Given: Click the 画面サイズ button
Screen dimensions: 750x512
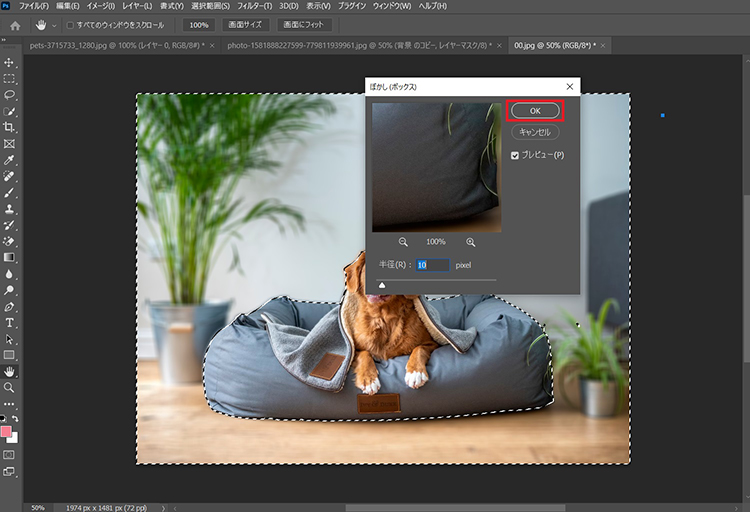Looking at the screenshot, I should pos(245,25).
